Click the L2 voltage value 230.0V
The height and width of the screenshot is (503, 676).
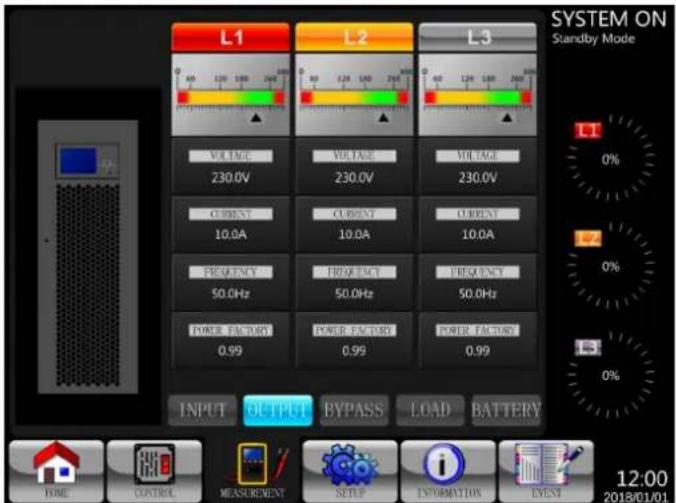(354, 178)
